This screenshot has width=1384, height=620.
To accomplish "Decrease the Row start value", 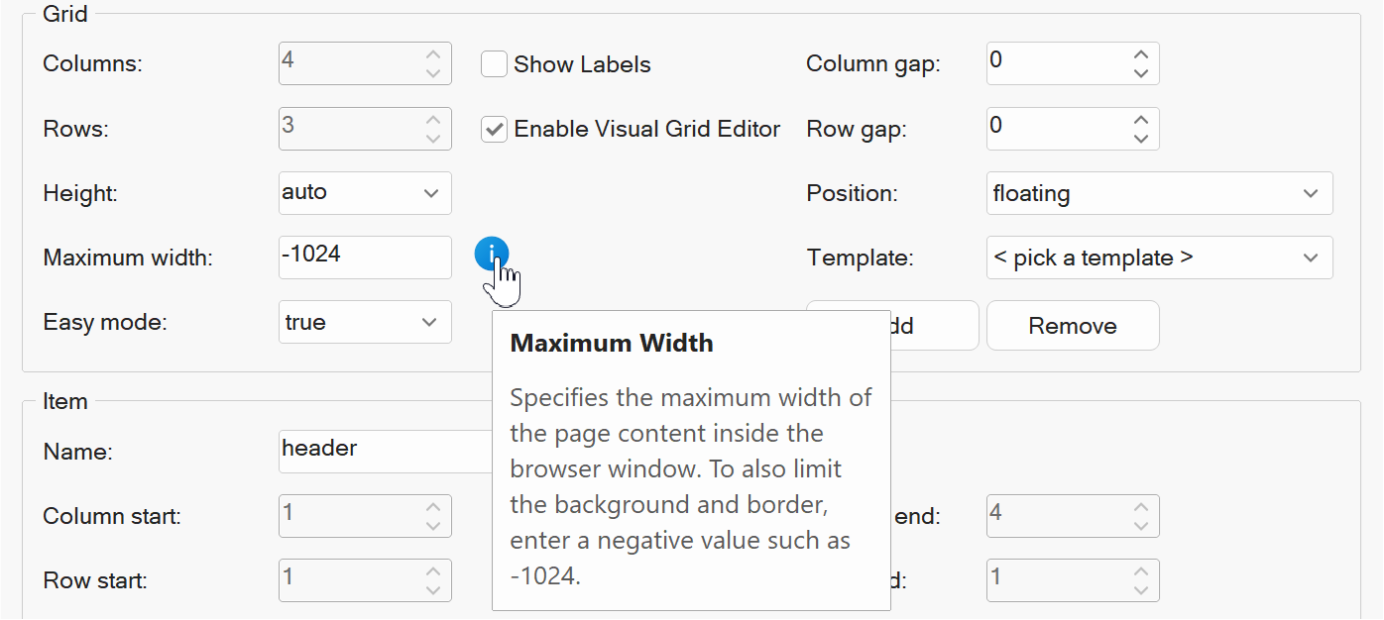I will 433,590.
